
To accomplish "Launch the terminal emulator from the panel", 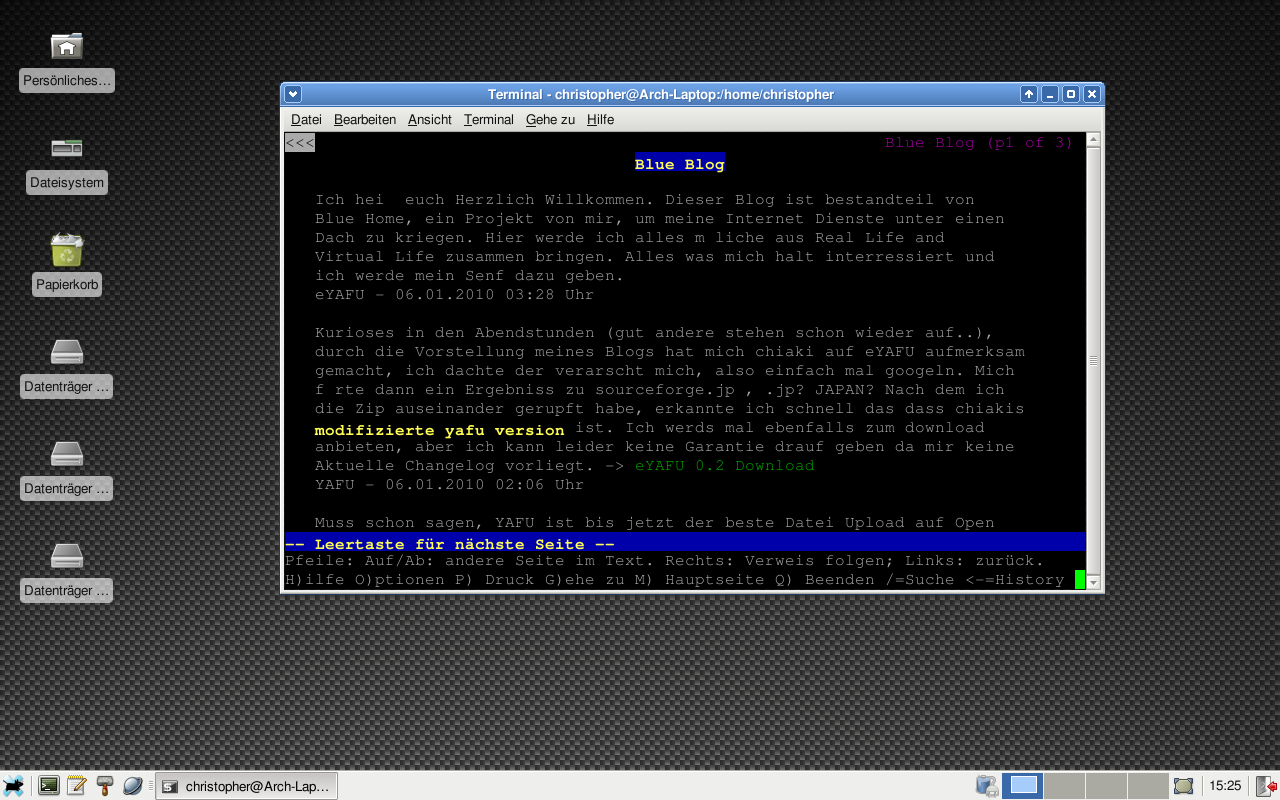I will pyautogui.click(x=48, y=786).
